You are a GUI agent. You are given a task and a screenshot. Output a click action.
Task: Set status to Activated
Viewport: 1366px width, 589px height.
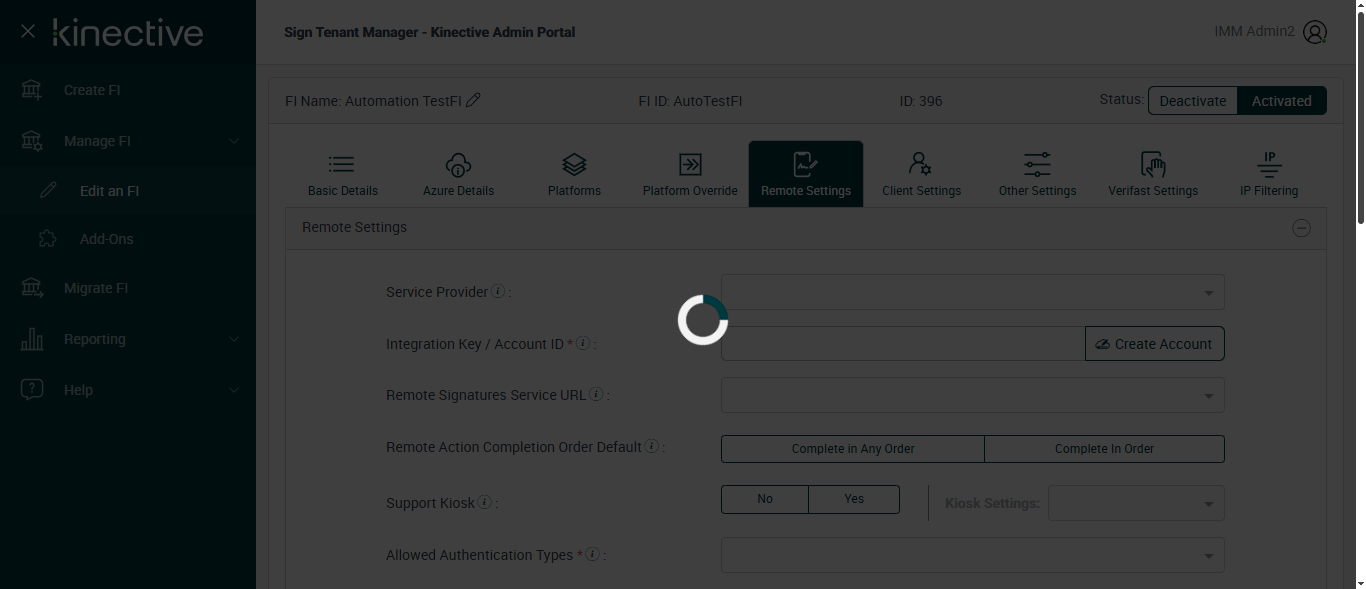(1282, 101)
